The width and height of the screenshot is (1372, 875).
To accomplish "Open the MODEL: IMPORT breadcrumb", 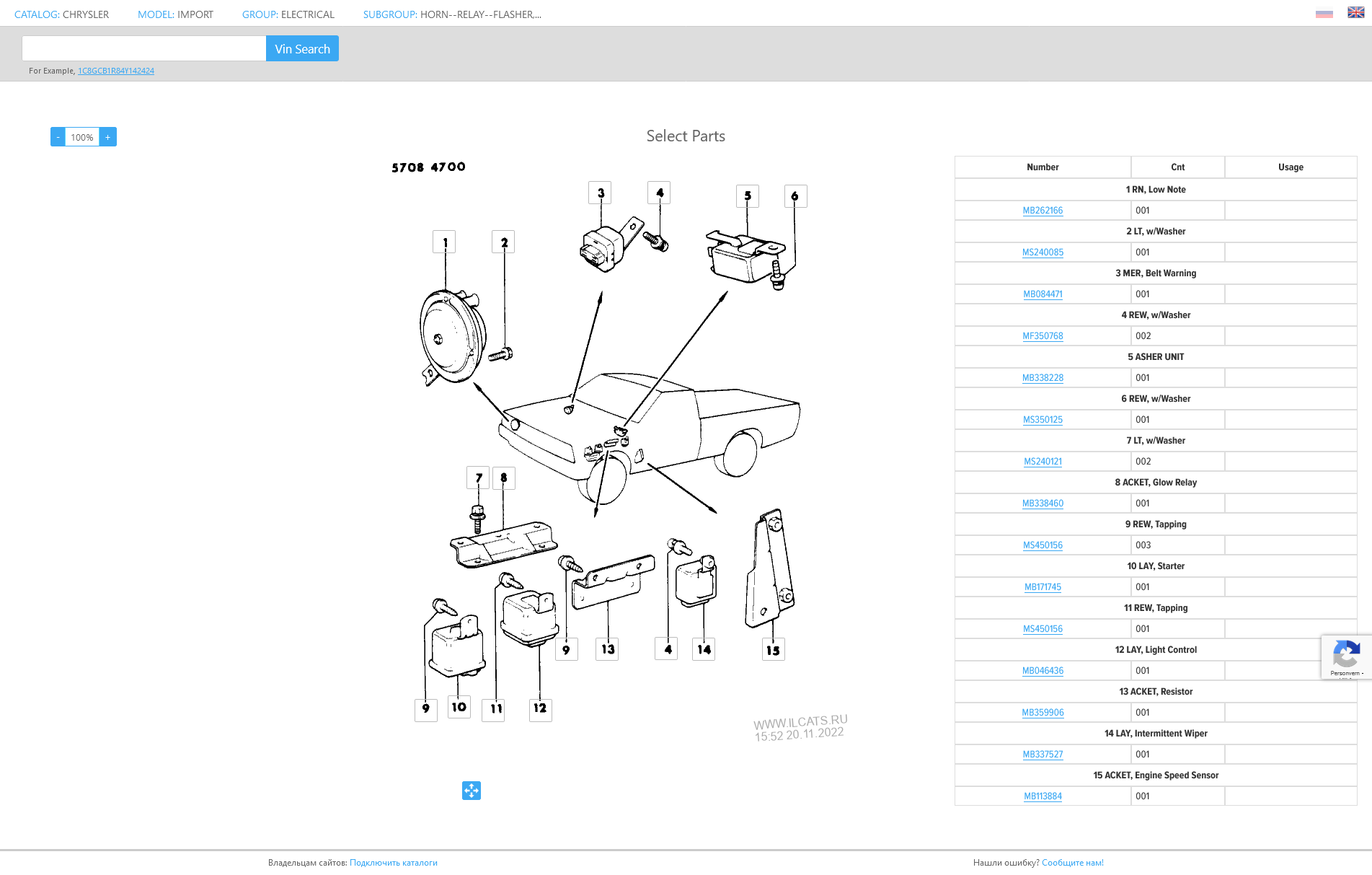I will click(175, 14).
